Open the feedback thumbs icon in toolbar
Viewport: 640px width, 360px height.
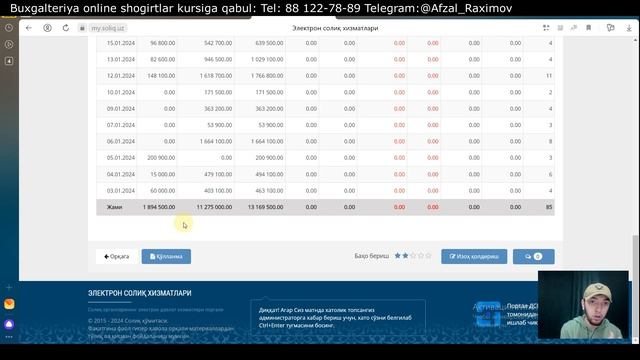[x=611, y=28]
